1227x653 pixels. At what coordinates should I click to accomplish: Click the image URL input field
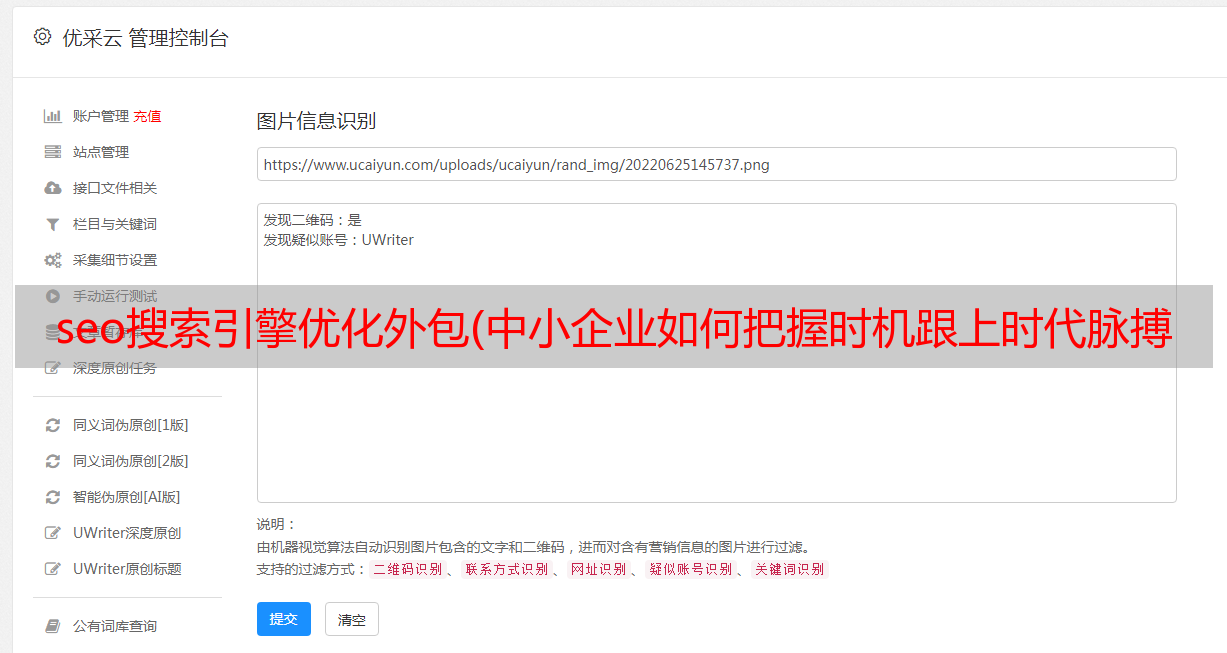(x=716, y=164)
